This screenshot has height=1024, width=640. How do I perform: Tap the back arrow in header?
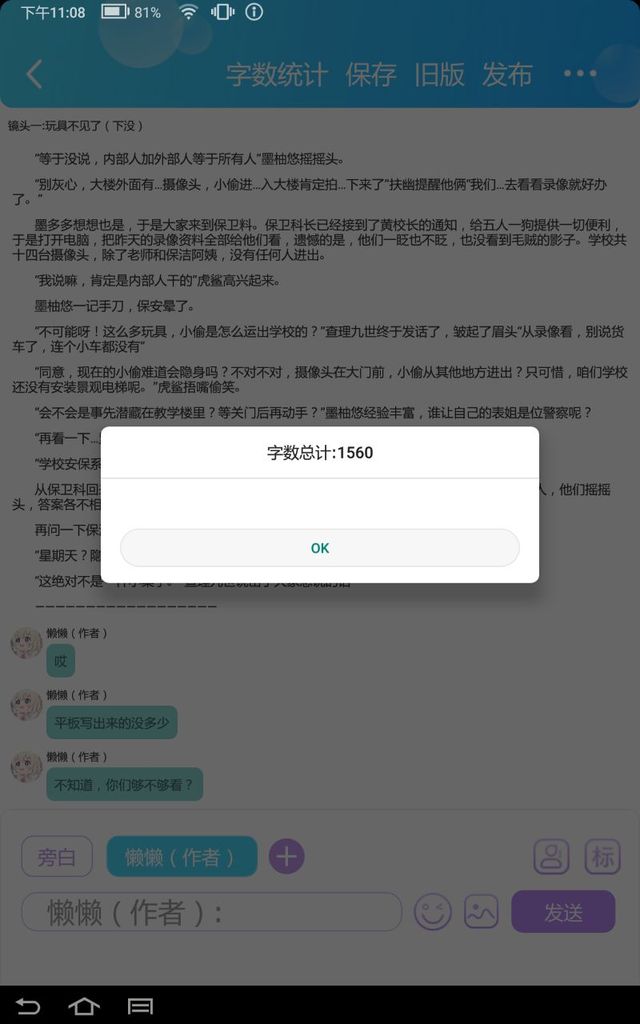(34, 74)
